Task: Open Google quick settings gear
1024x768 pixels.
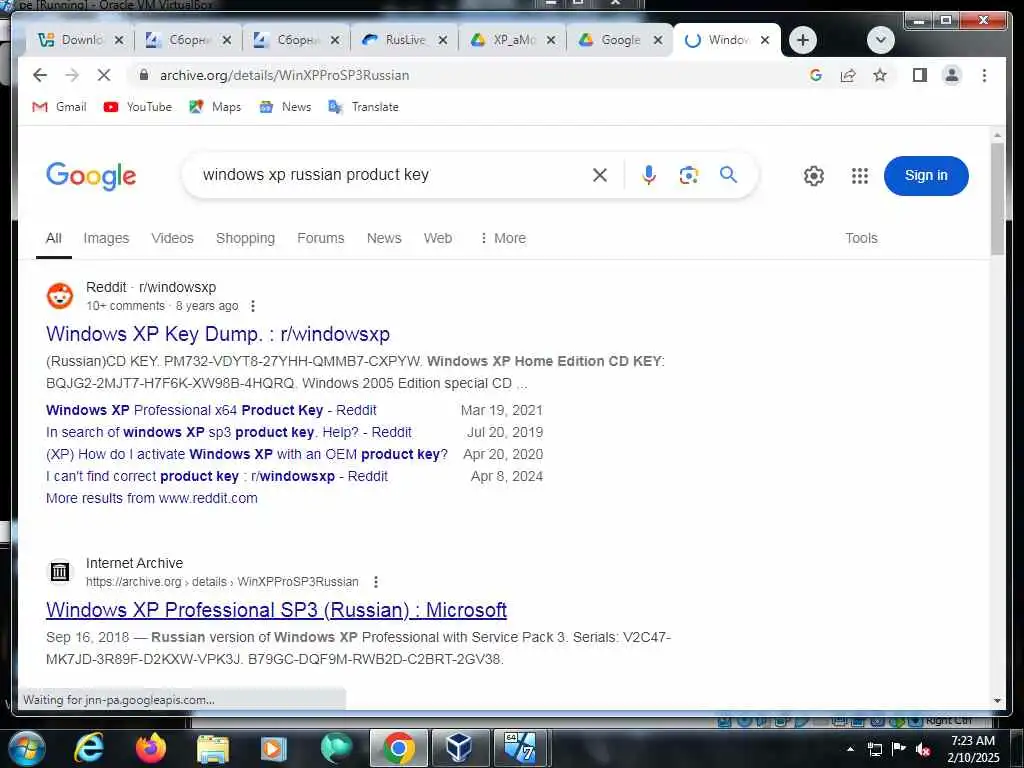Action: coord(814,176)
